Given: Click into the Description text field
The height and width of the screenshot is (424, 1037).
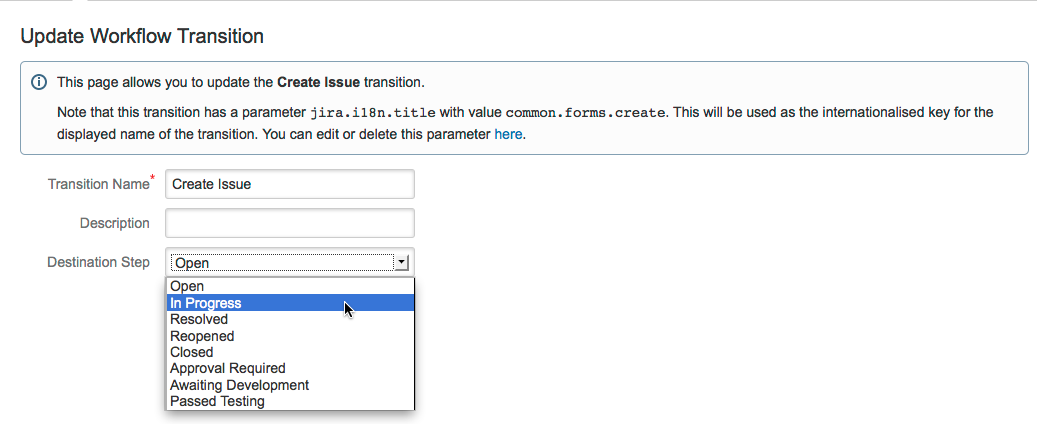Looking at the screenshot, I should (x=289, y=223).
